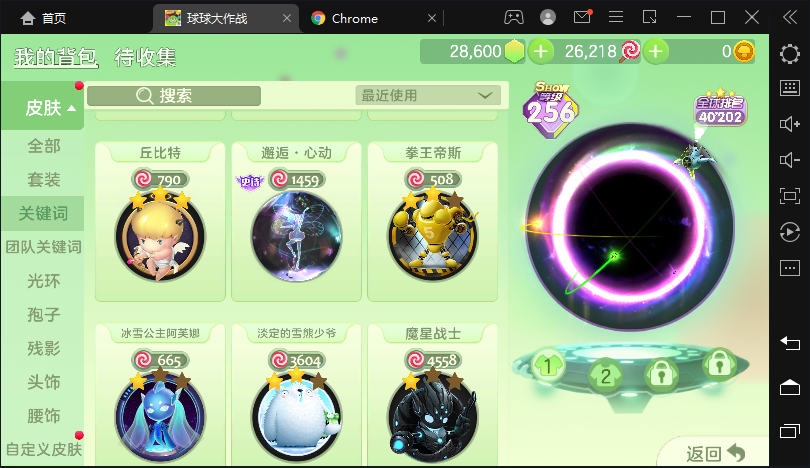Image resolution: width=810 pixels, height=468 pixels.
Task: Open the gamepad controller icon
Action: 513,18
